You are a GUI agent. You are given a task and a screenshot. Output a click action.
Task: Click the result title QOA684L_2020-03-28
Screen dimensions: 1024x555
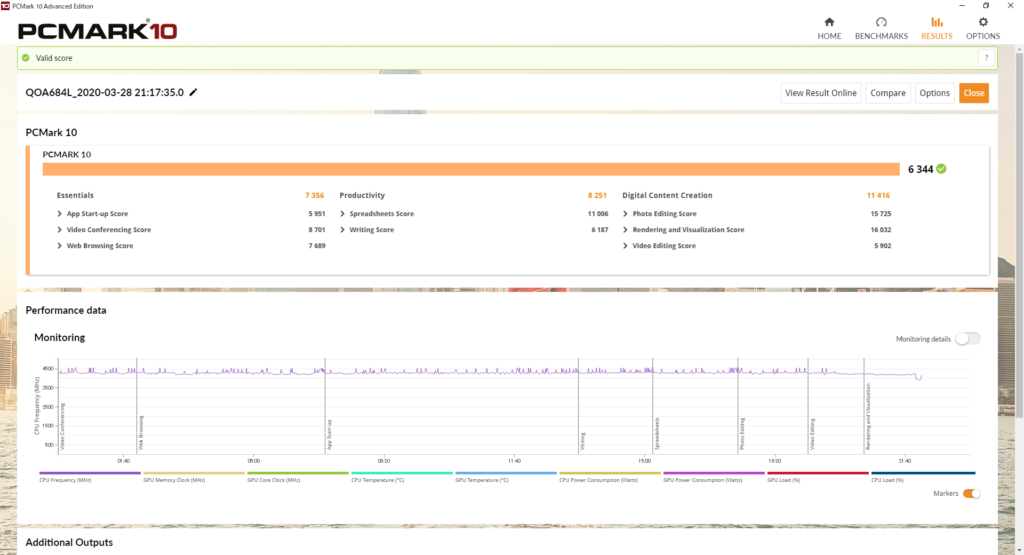point(104,92)
